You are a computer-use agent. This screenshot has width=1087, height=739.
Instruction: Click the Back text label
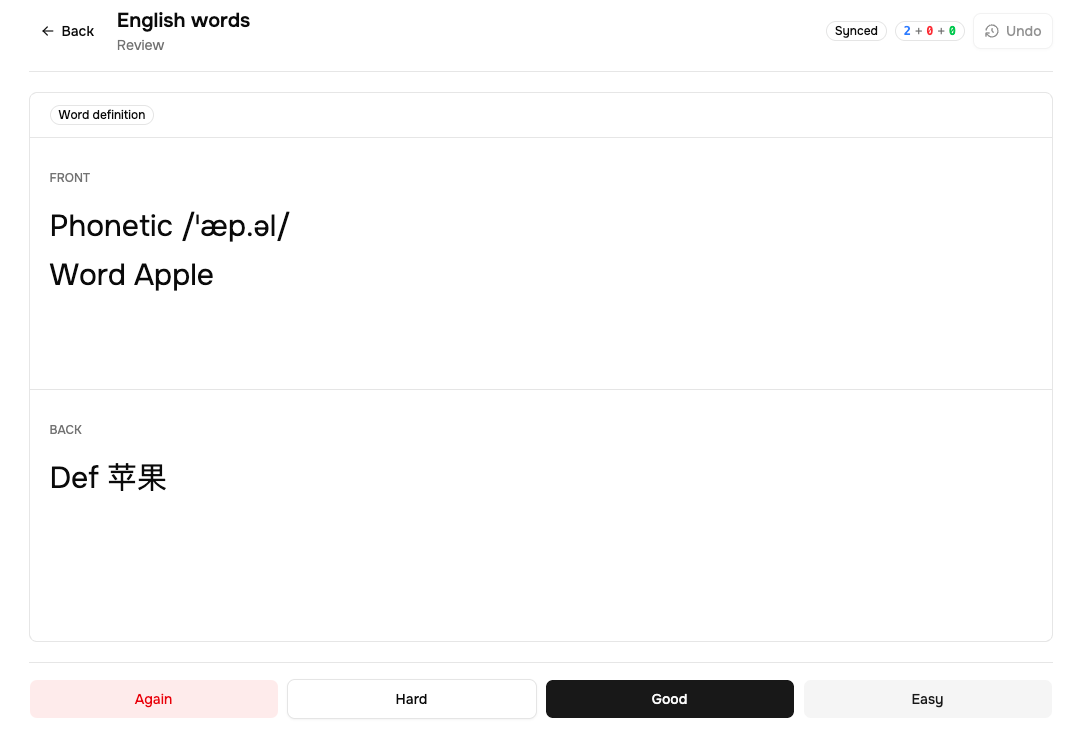[78, 31]
